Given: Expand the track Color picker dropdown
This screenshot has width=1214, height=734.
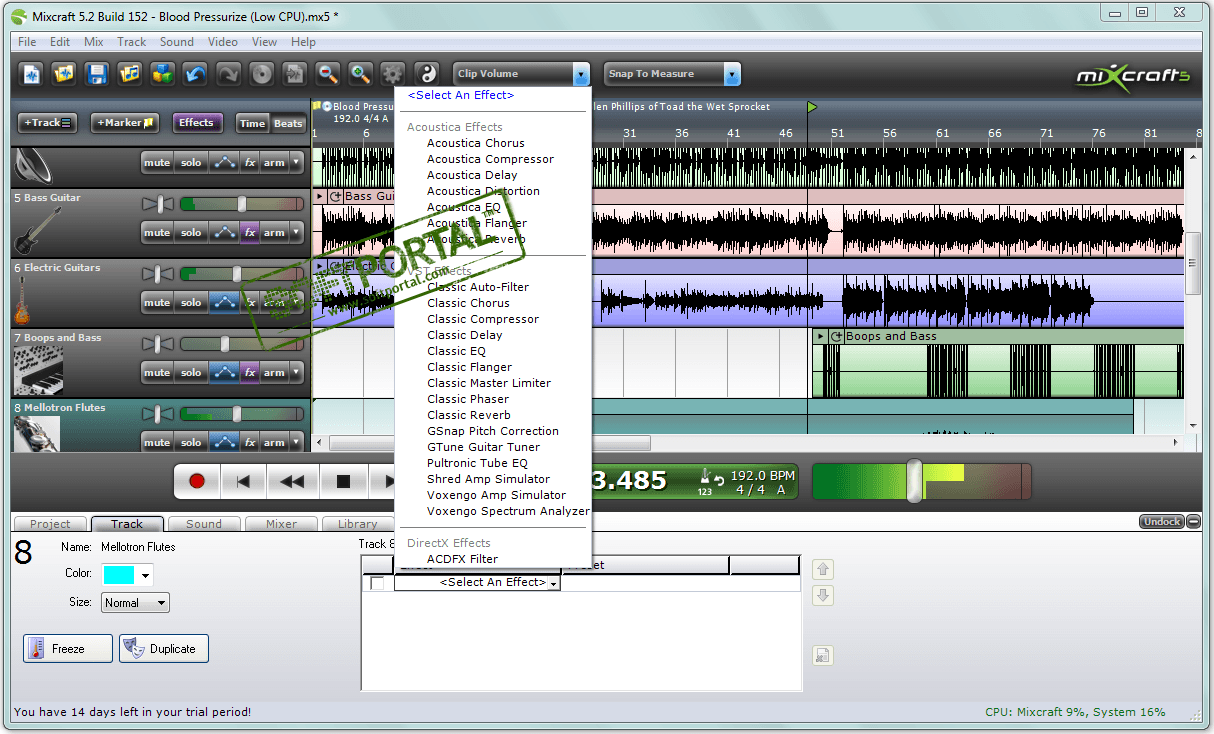Looking at the screenshot, I should point(146,575).
